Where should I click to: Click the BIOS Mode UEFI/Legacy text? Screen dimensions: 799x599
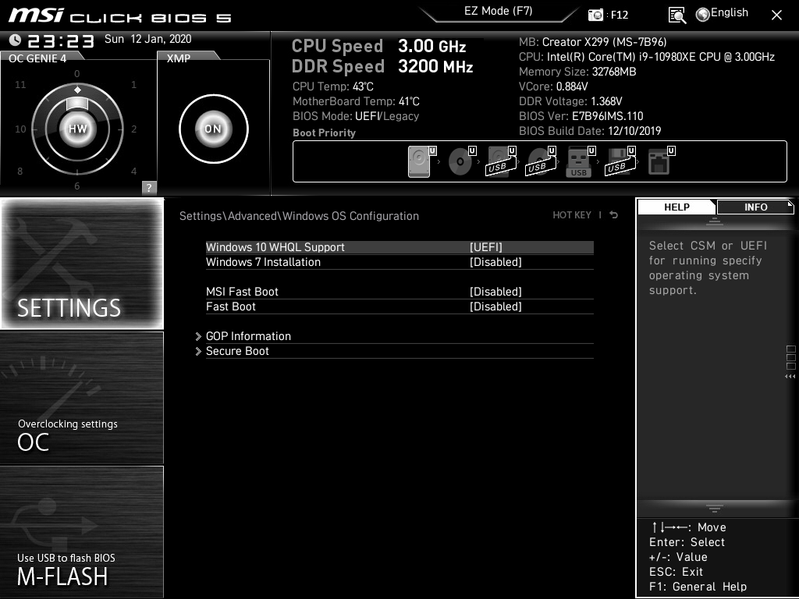(356, 116)
